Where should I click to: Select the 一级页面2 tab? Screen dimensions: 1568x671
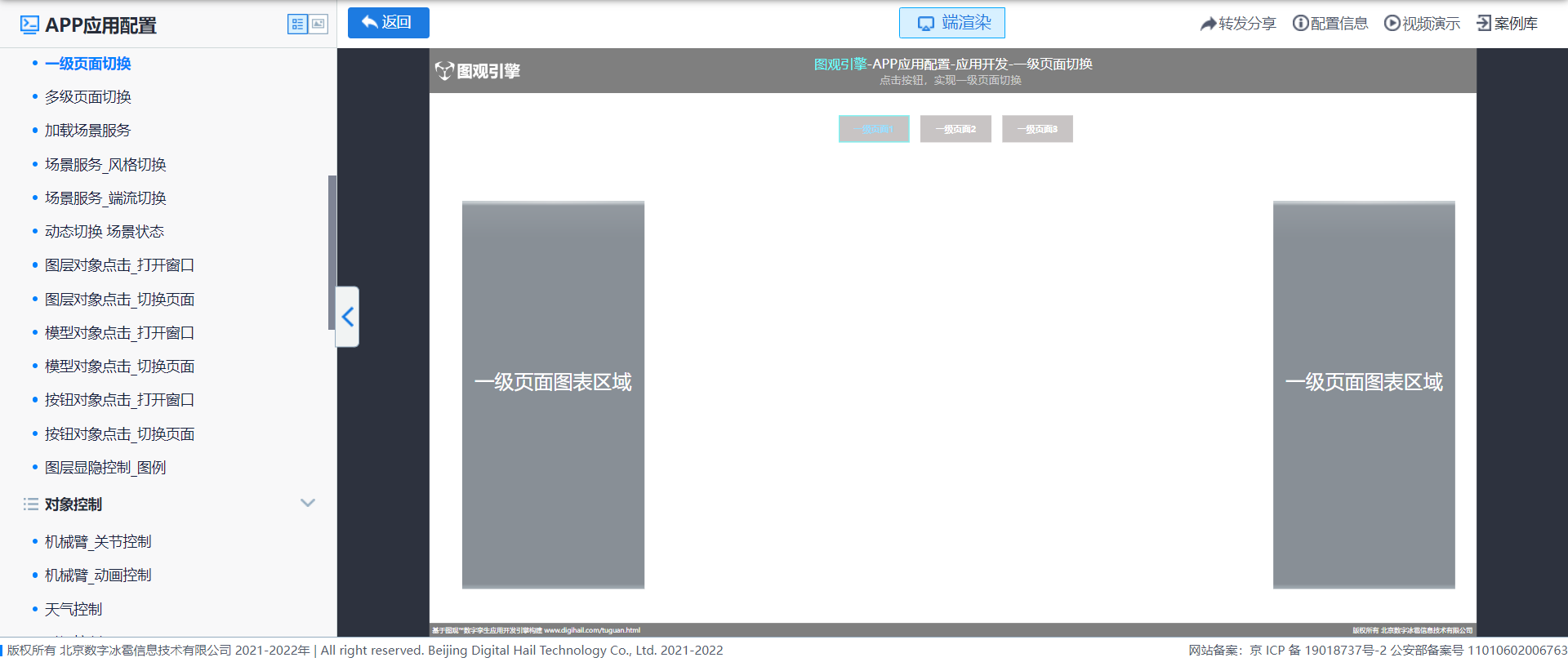[955, 129]
